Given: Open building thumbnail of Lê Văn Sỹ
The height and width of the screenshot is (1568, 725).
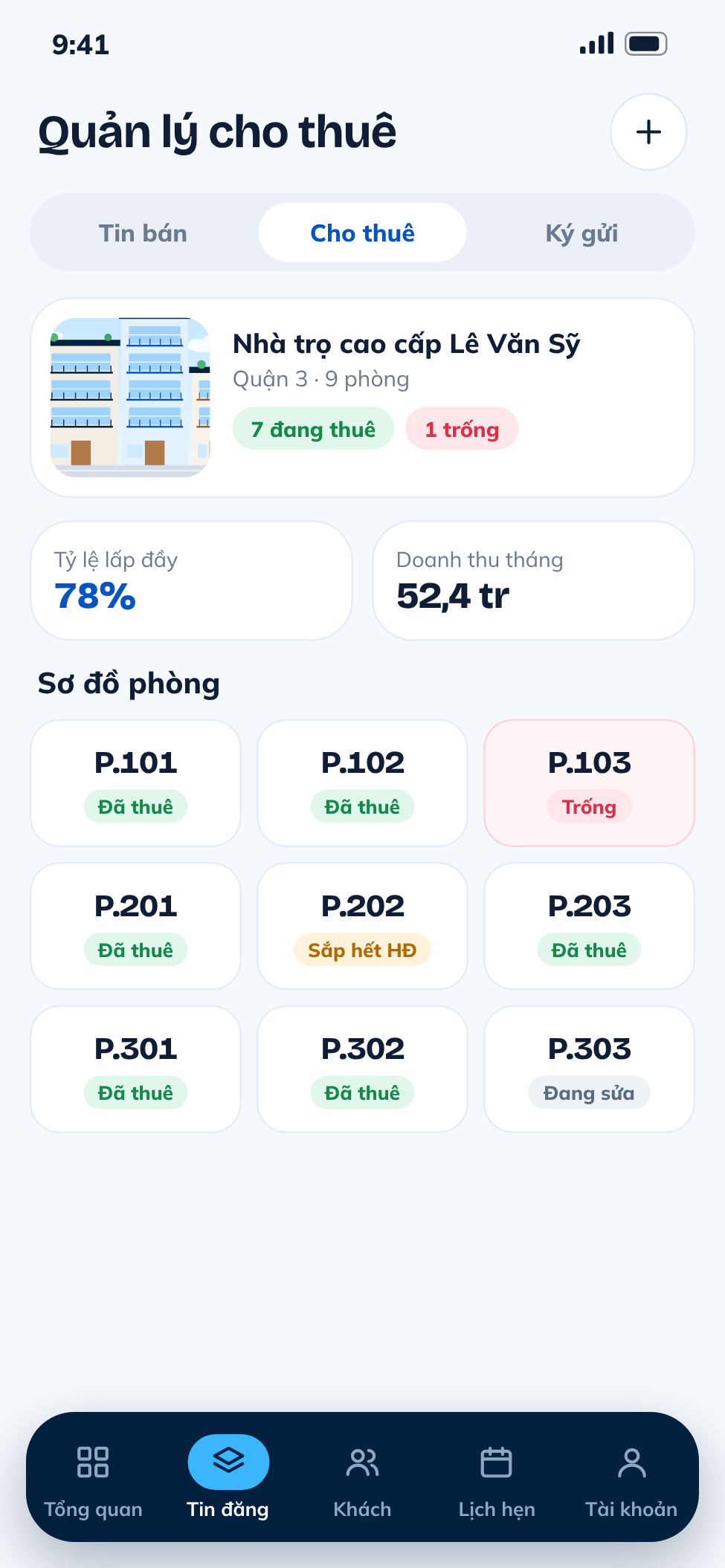Looking at the screenshot, I should 130,398.
